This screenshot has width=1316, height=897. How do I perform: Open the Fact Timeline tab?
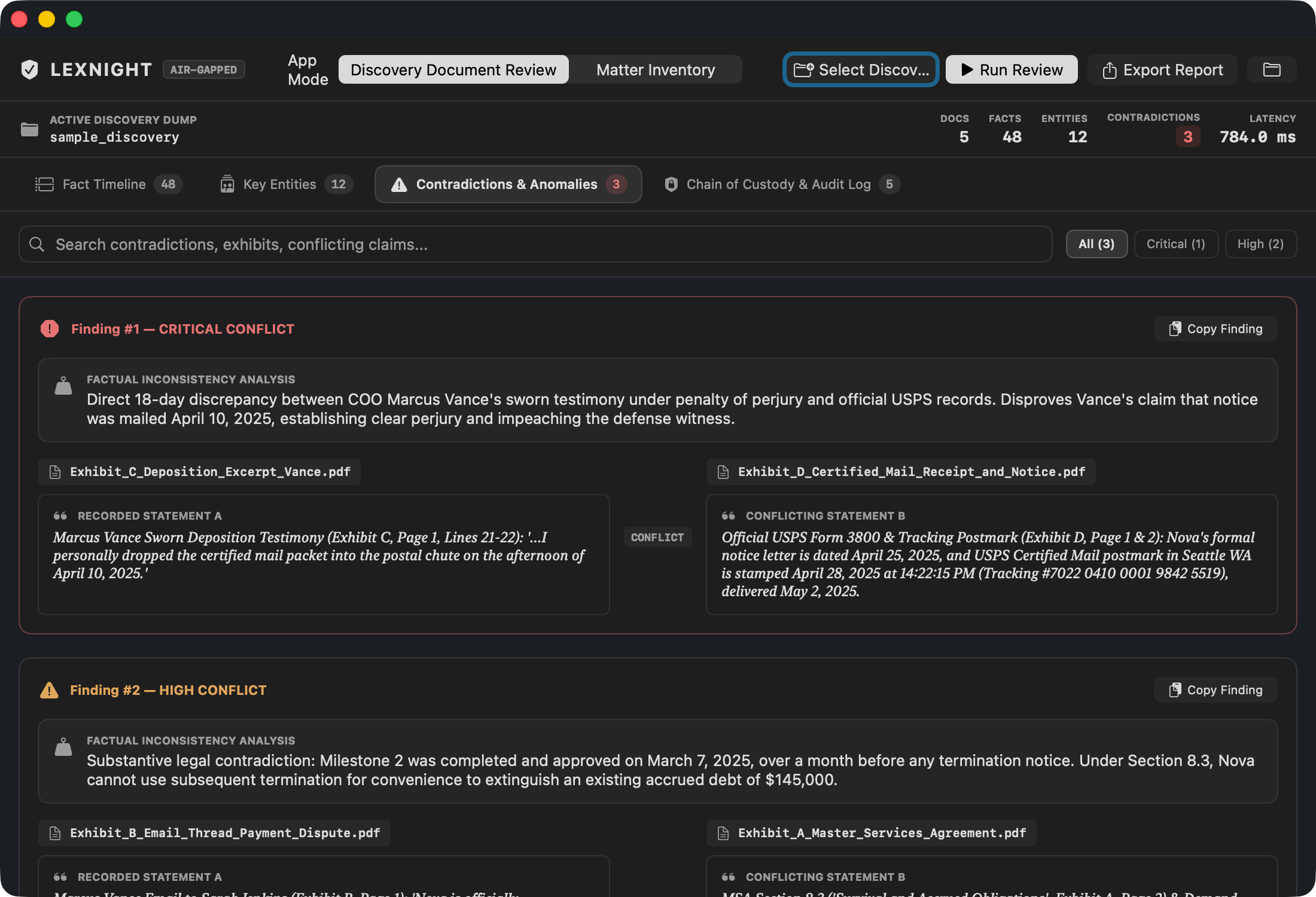(x=109, y=184)
